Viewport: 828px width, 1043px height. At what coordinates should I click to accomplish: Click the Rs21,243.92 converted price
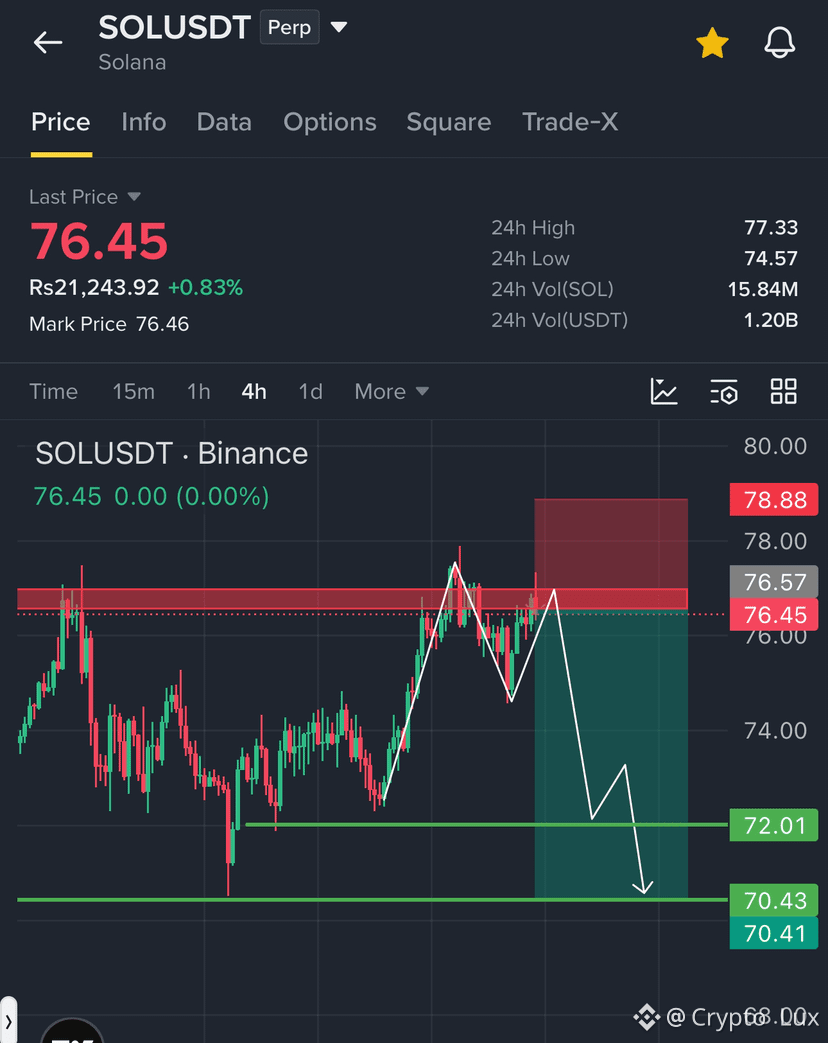tap(94, 287)
